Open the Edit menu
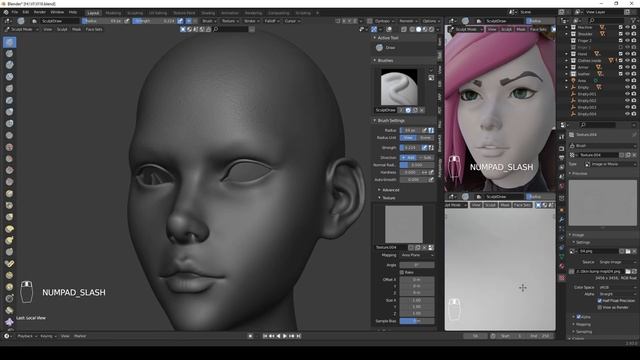640x360 pixels. [26, 12]
